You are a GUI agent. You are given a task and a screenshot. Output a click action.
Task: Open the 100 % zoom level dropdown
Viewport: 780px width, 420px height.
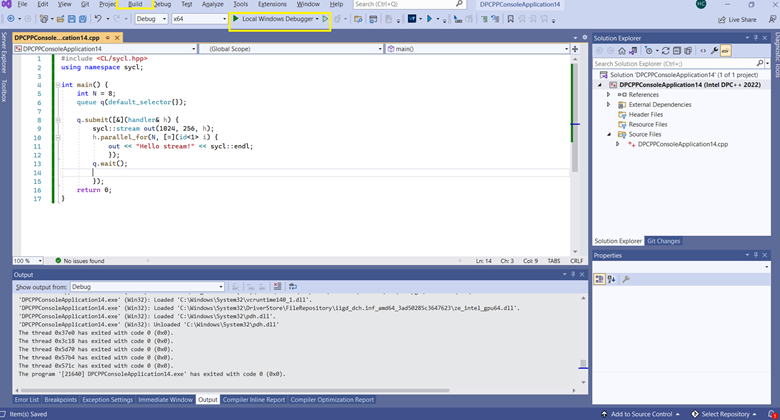(28, 261)
